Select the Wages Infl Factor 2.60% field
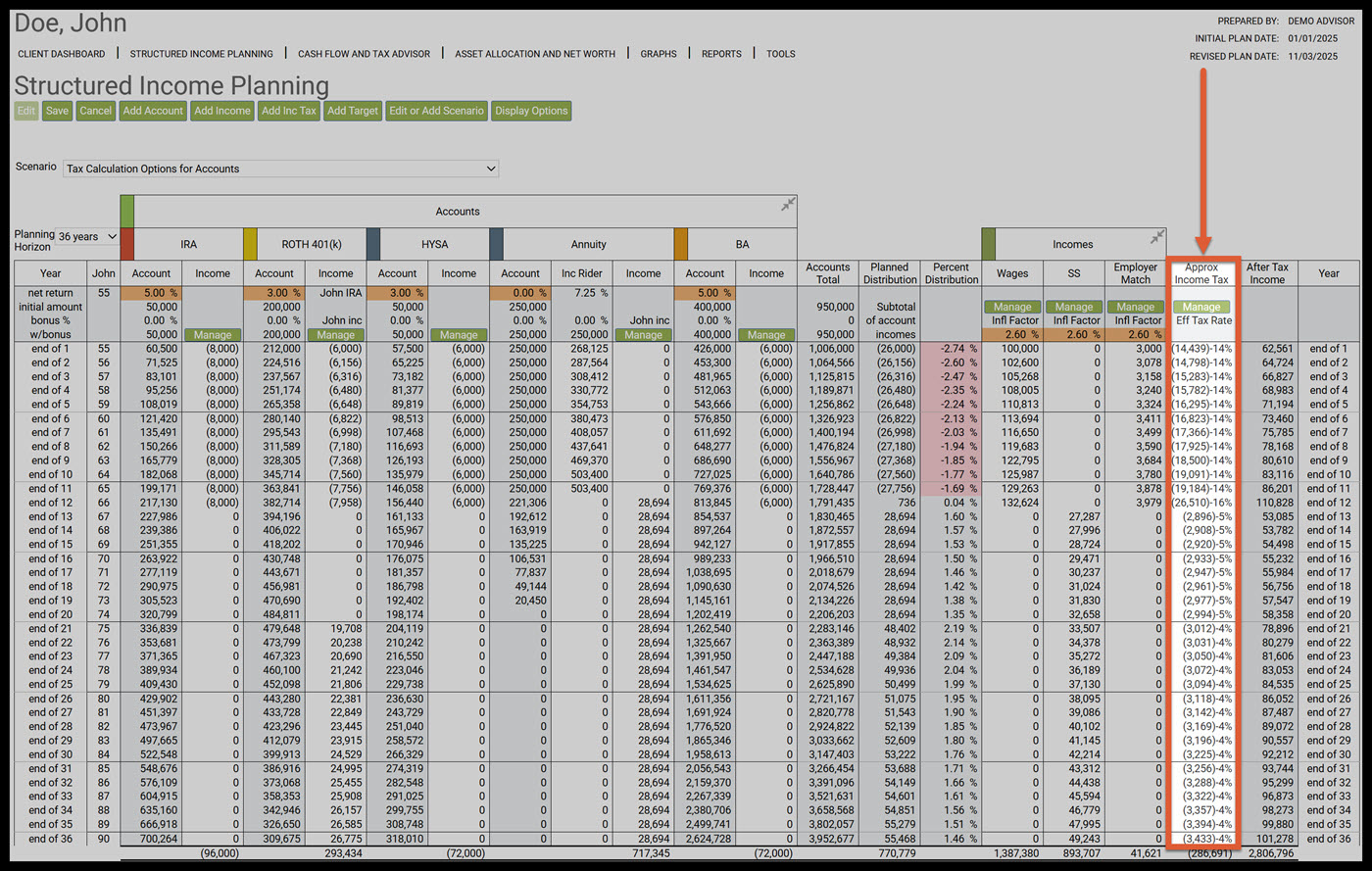This screenshot has width=1372, height=871. (x=1012, y=335)
